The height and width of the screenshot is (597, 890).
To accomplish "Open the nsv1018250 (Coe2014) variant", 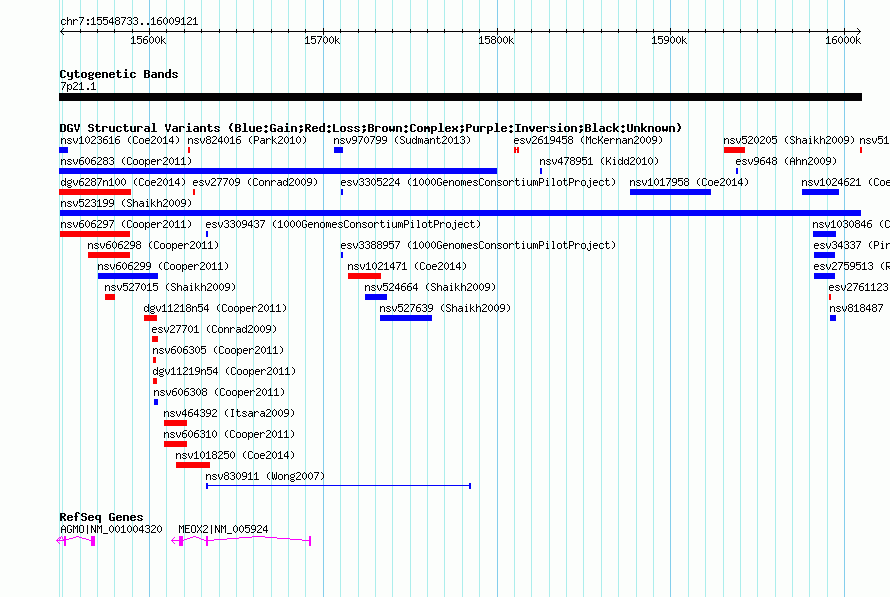I will [235, 455].
